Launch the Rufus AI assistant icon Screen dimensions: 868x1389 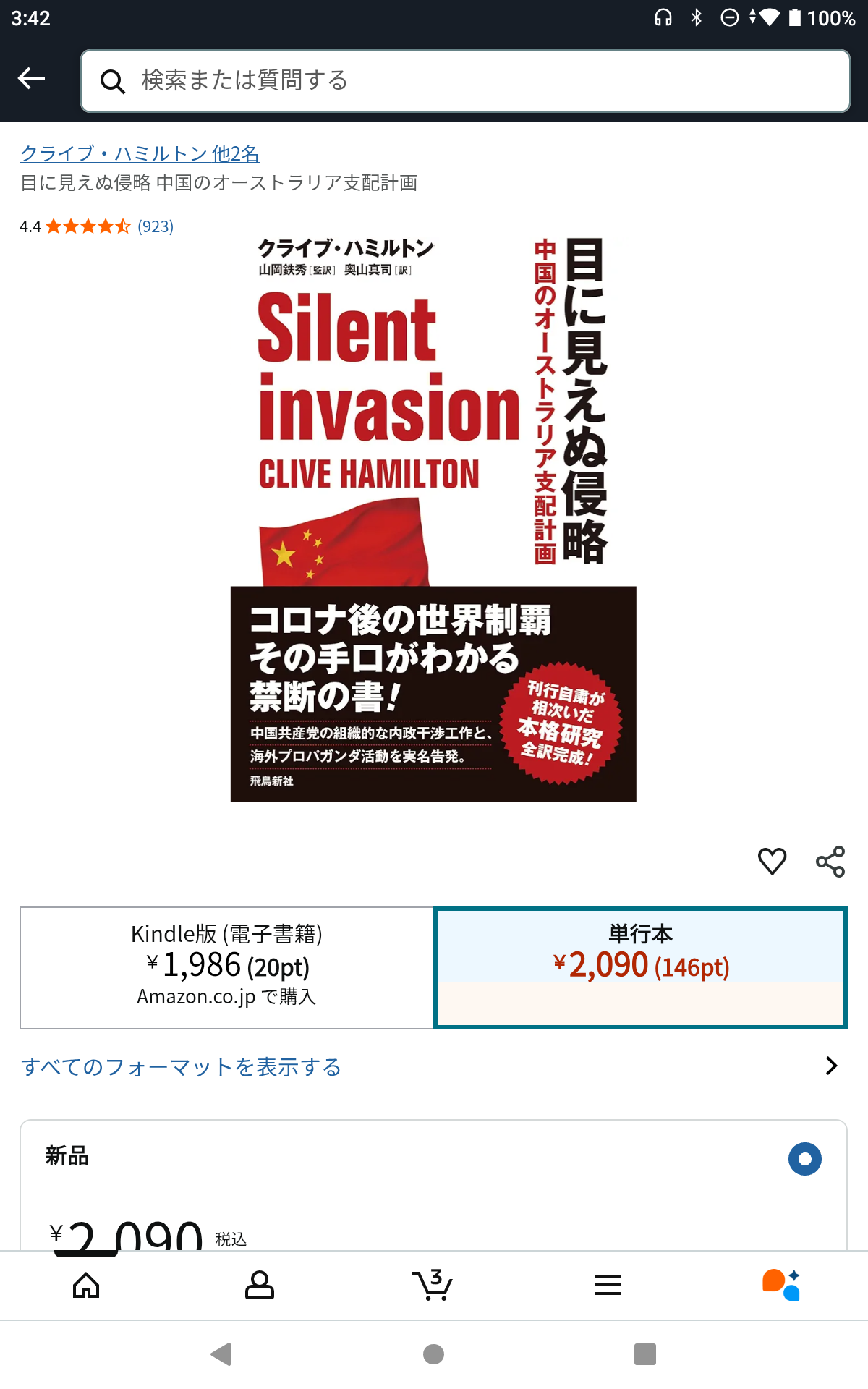(x=781, y=1285)
